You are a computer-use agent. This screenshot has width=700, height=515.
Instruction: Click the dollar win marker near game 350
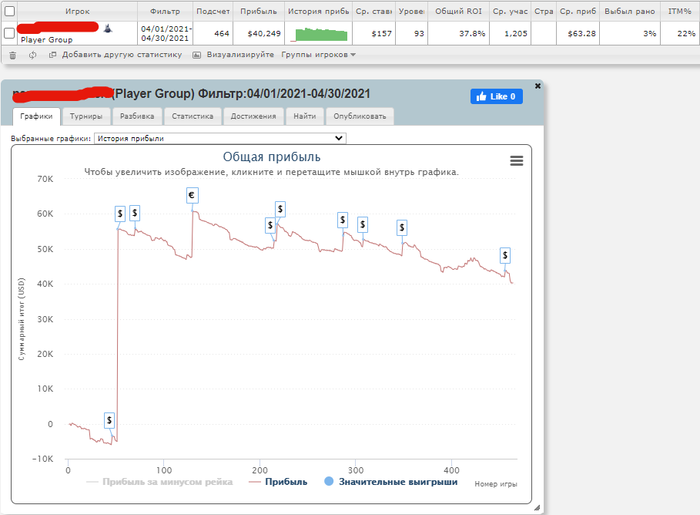click(x=402, y=228)
